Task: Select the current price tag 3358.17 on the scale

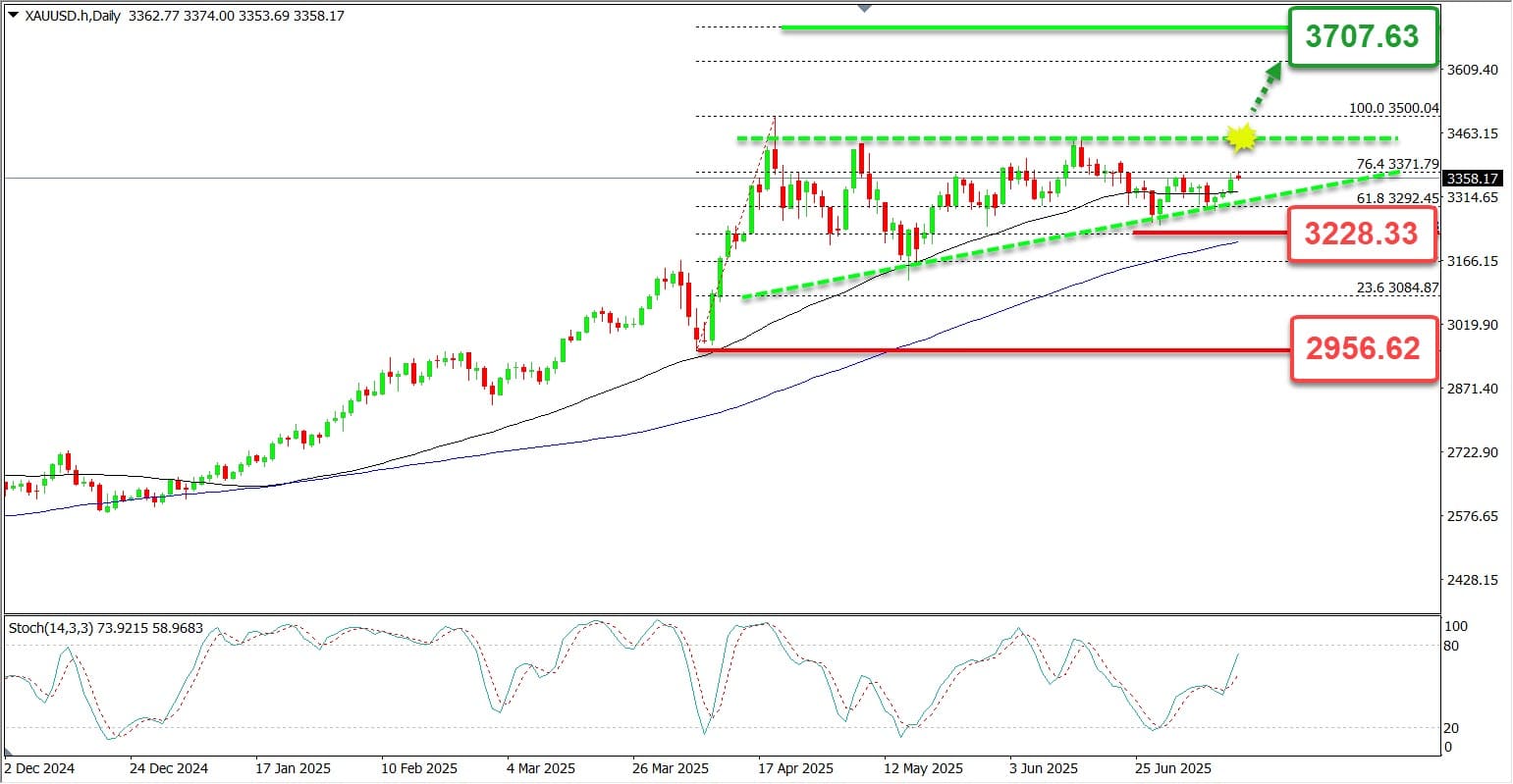Action: click(1470, 179)
